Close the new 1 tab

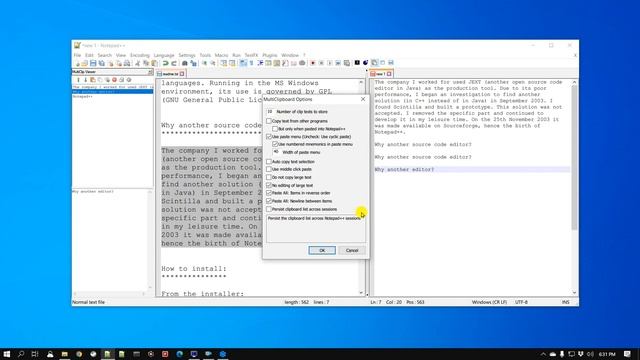[x=389, y=74]
